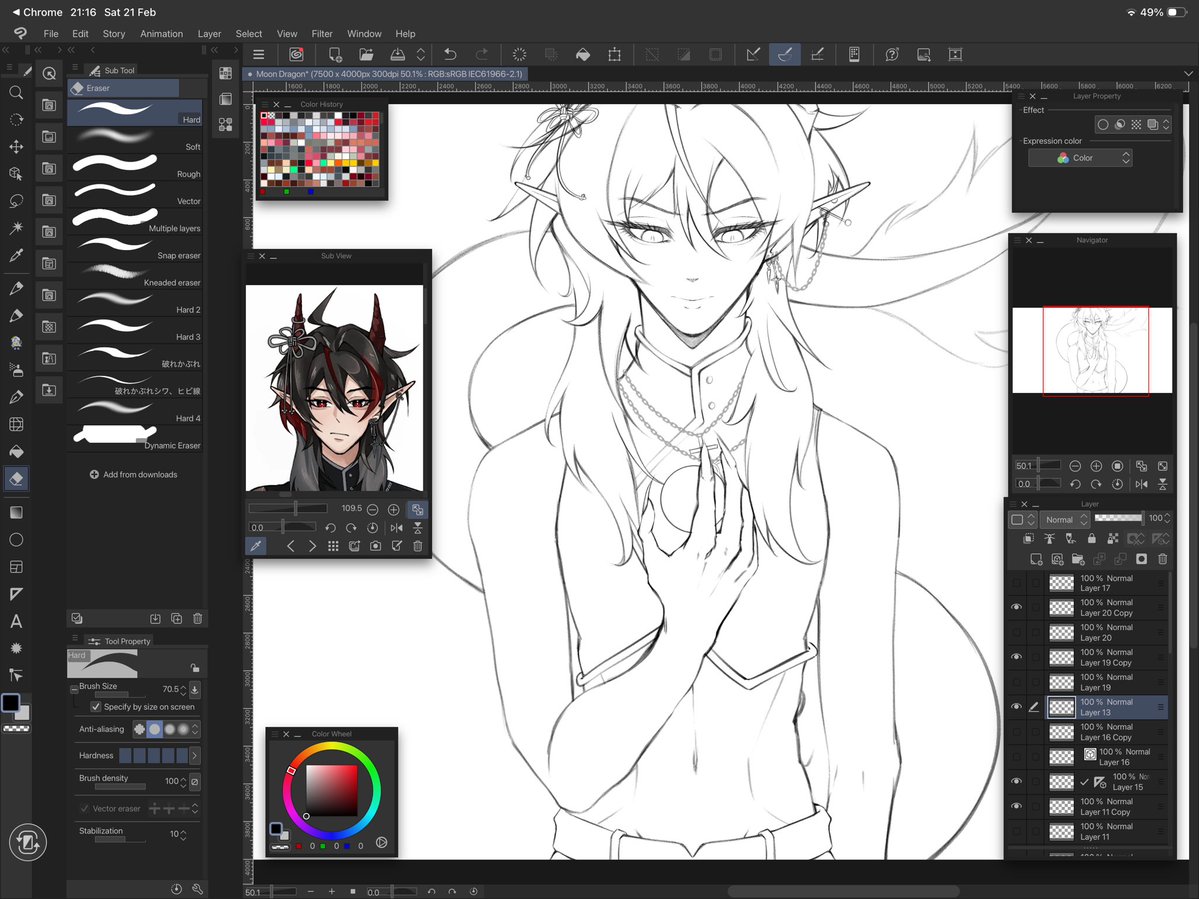Click the lock layer icon in Layer panel

(1091, 539)
